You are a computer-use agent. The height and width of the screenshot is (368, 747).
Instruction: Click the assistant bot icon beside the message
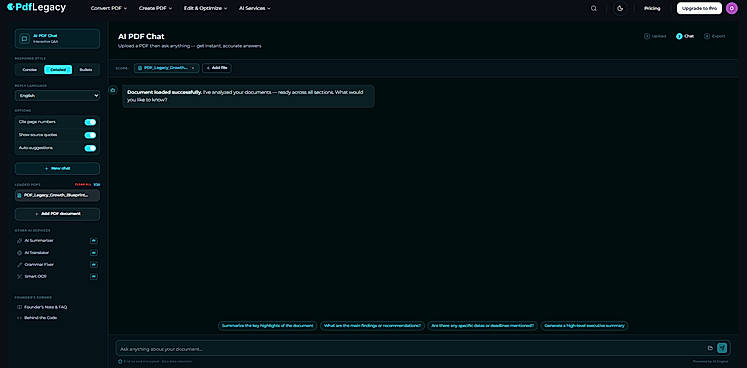113,90
